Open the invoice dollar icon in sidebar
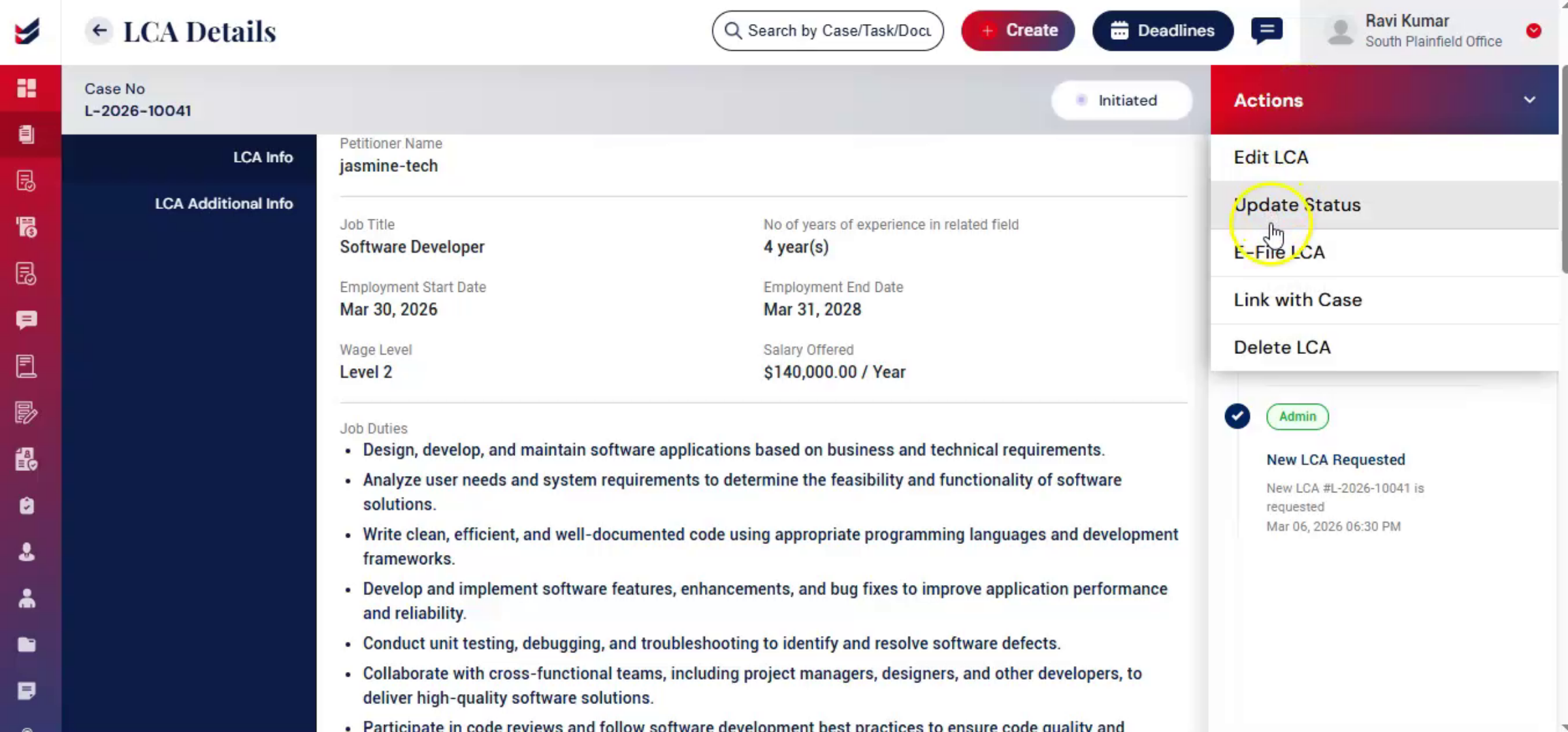This screenshot has height=732, width=1568. (27, 227)
